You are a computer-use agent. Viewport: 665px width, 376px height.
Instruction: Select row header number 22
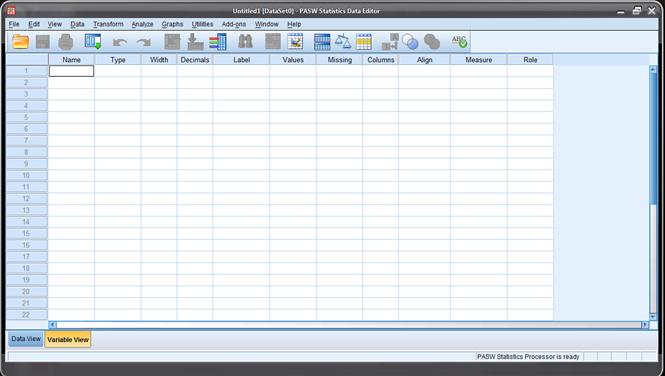pos(26,315)
